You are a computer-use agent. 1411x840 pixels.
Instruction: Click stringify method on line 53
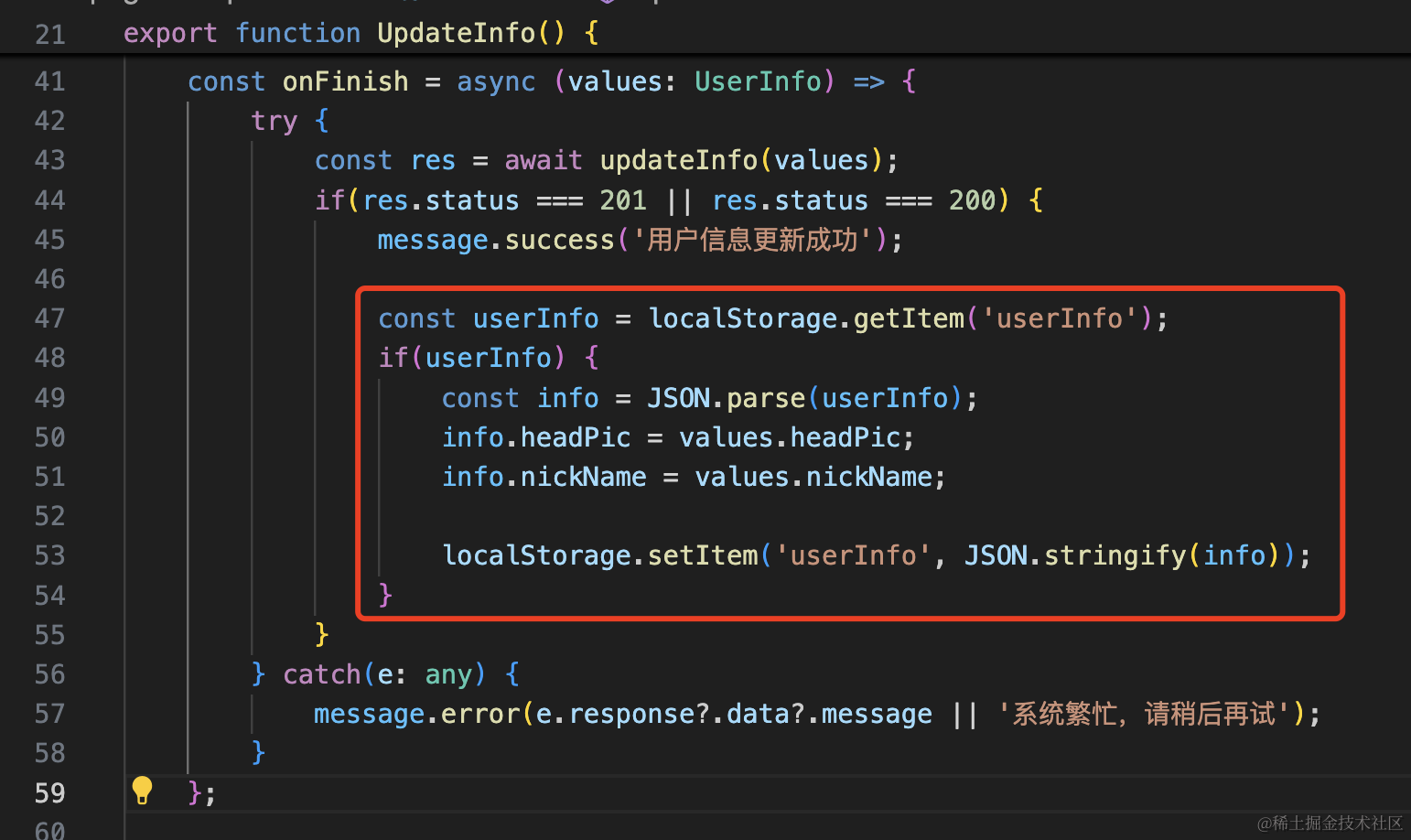tap(1115, 555)
